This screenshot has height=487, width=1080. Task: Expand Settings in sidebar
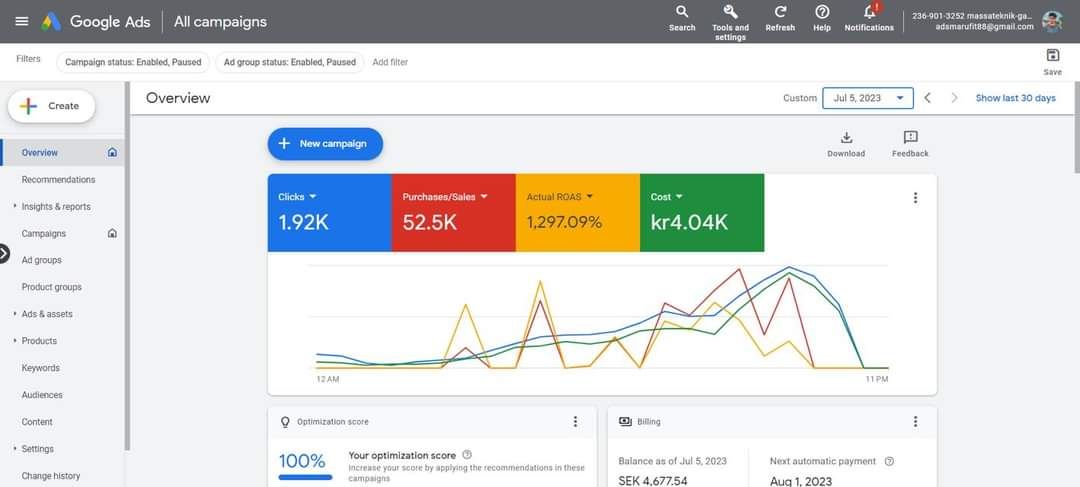point(15,448)
